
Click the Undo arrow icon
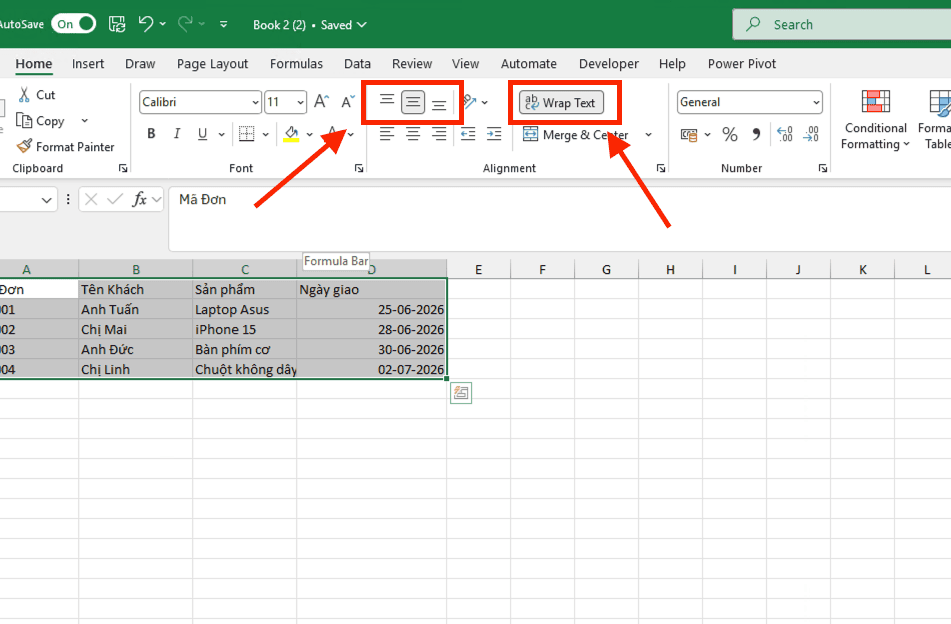pos(146,24)
